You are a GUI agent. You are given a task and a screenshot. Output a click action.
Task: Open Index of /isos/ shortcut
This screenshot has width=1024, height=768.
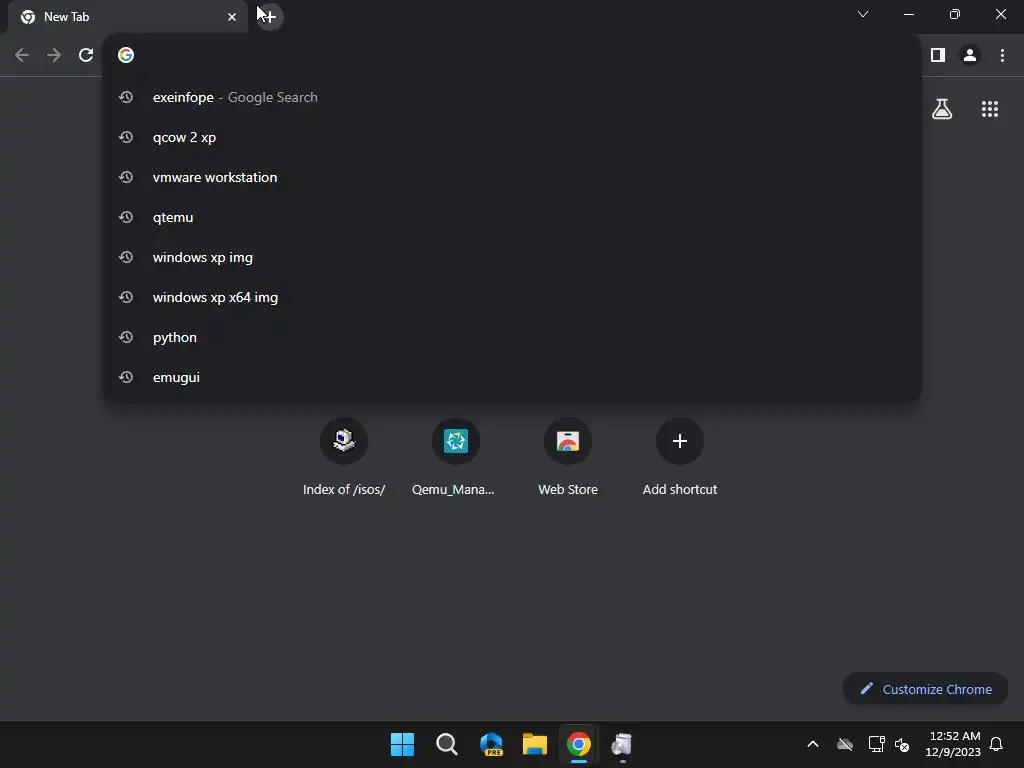(x=344, y=457)
